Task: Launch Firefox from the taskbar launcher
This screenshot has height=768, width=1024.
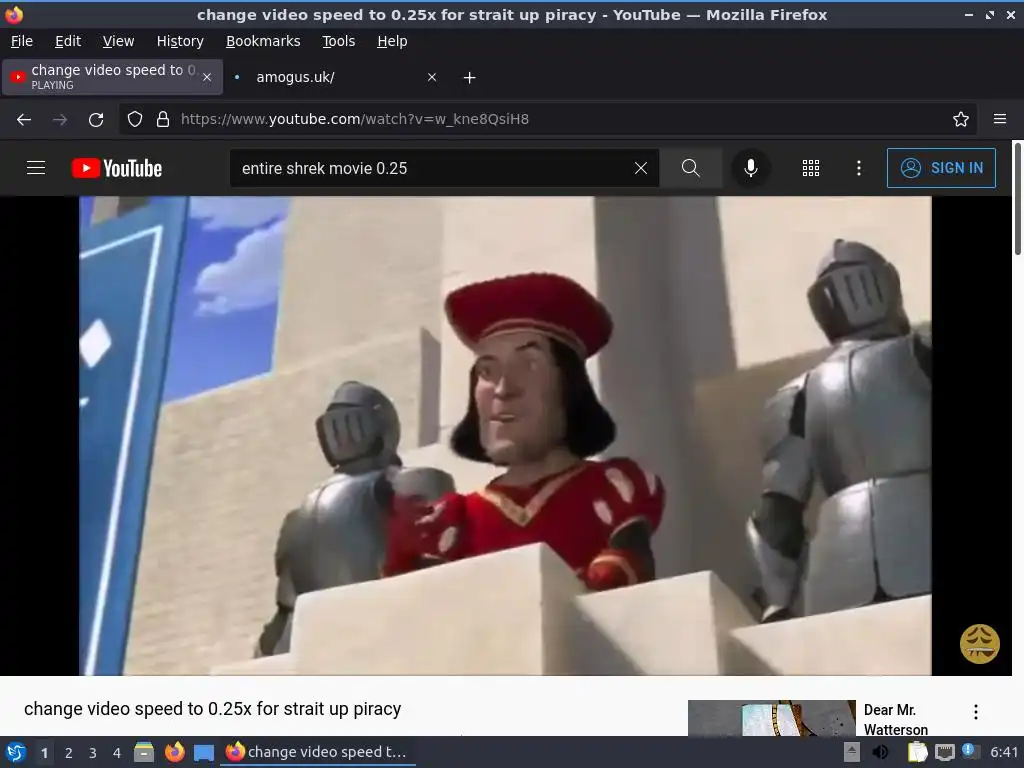Action: click(x=174, y=752)
